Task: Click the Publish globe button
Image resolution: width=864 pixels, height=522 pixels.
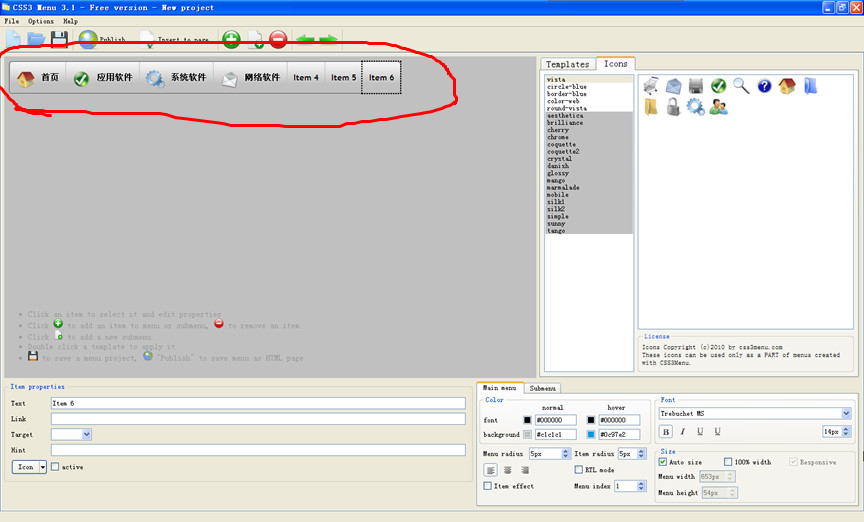Action: click(102, 39)
